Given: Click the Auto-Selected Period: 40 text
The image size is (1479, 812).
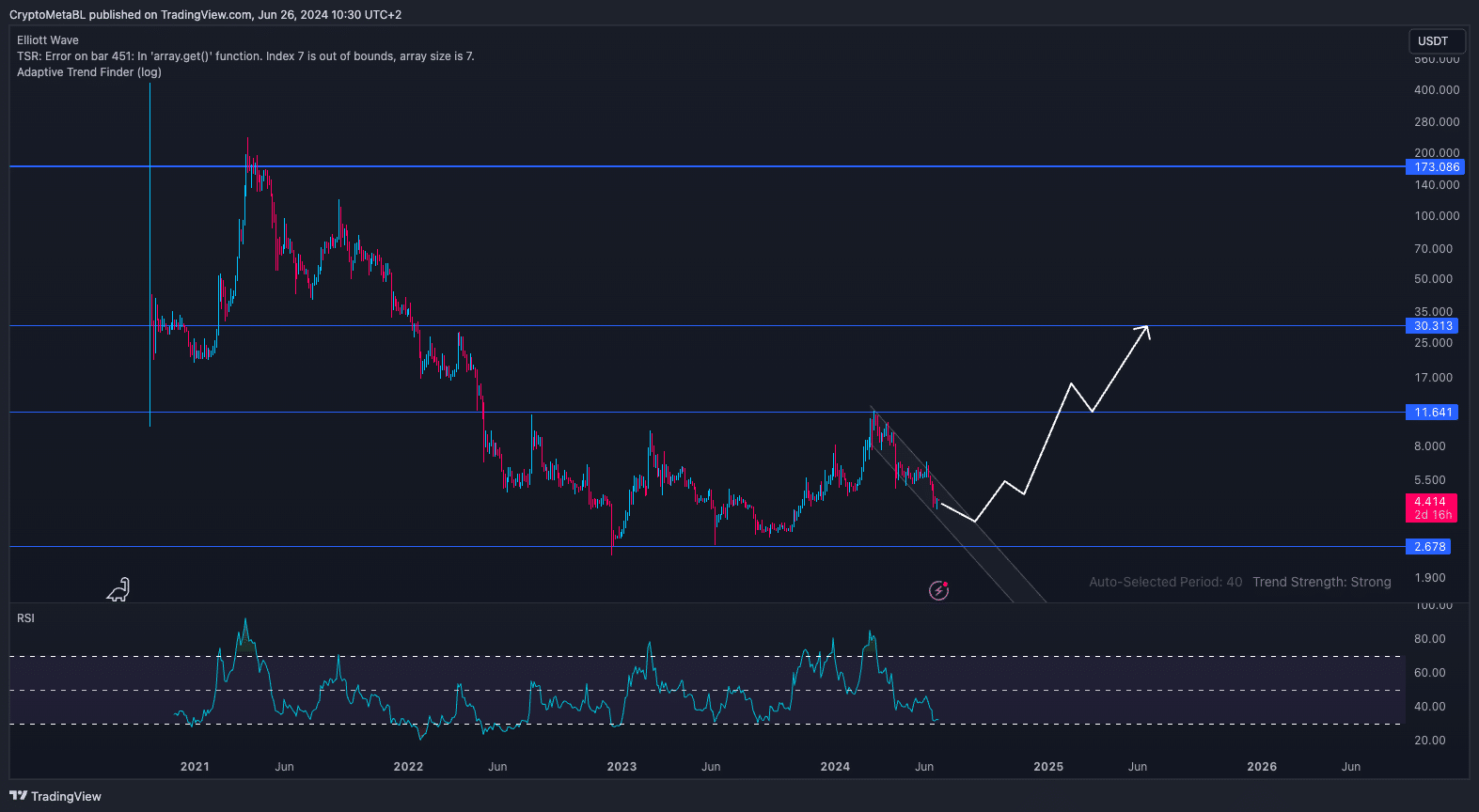Looking at the screenshot, I should pyautogui.click(x=1165, y=582).
